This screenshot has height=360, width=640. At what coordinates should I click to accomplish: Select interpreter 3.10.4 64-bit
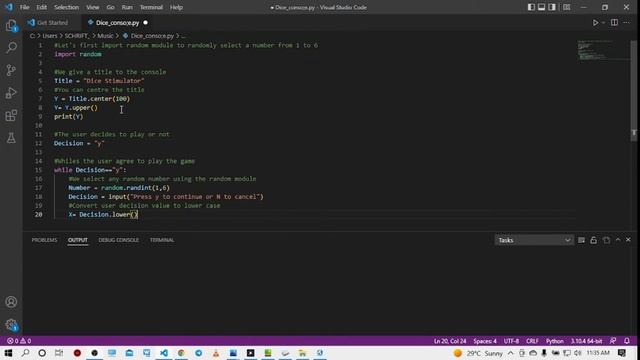point(586,341)
